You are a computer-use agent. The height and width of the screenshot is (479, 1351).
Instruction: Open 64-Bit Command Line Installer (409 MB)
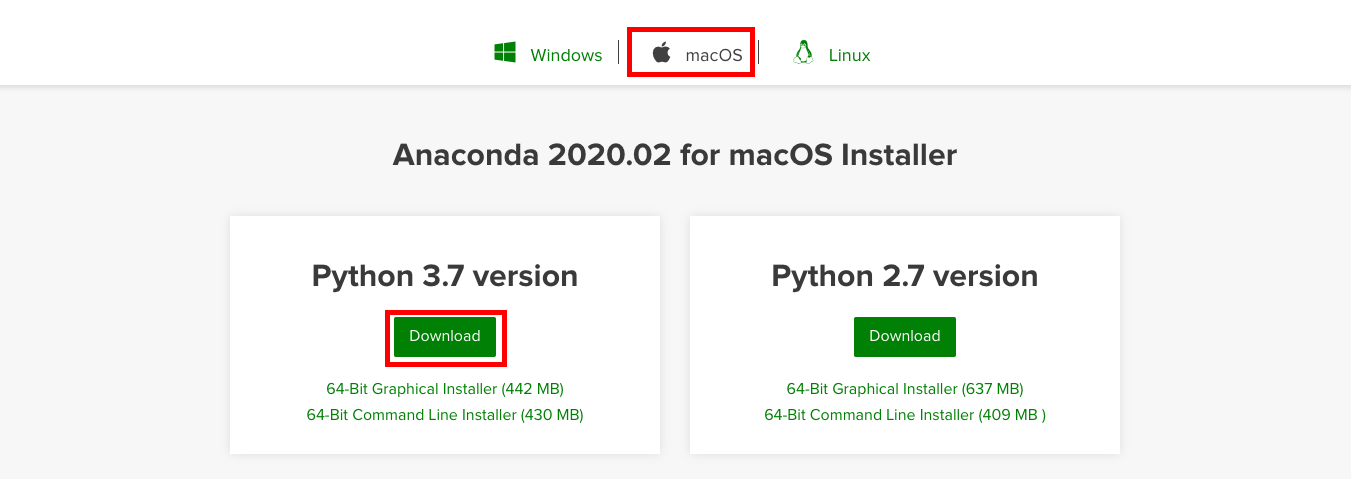pyautogui.click(x=905, y=414)
